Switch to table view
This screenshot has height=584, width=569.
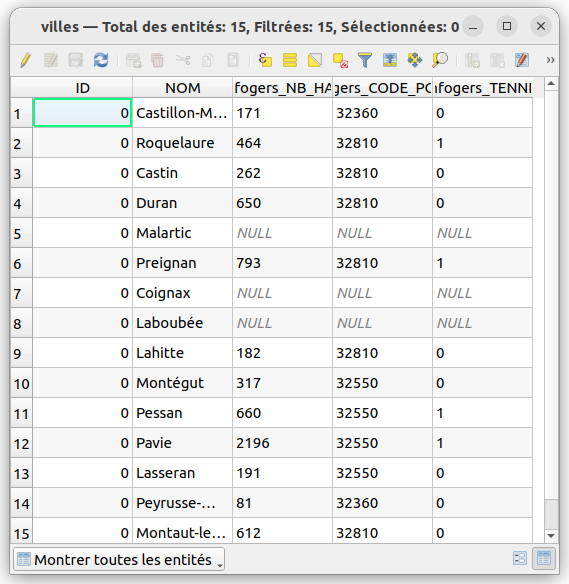544,558
